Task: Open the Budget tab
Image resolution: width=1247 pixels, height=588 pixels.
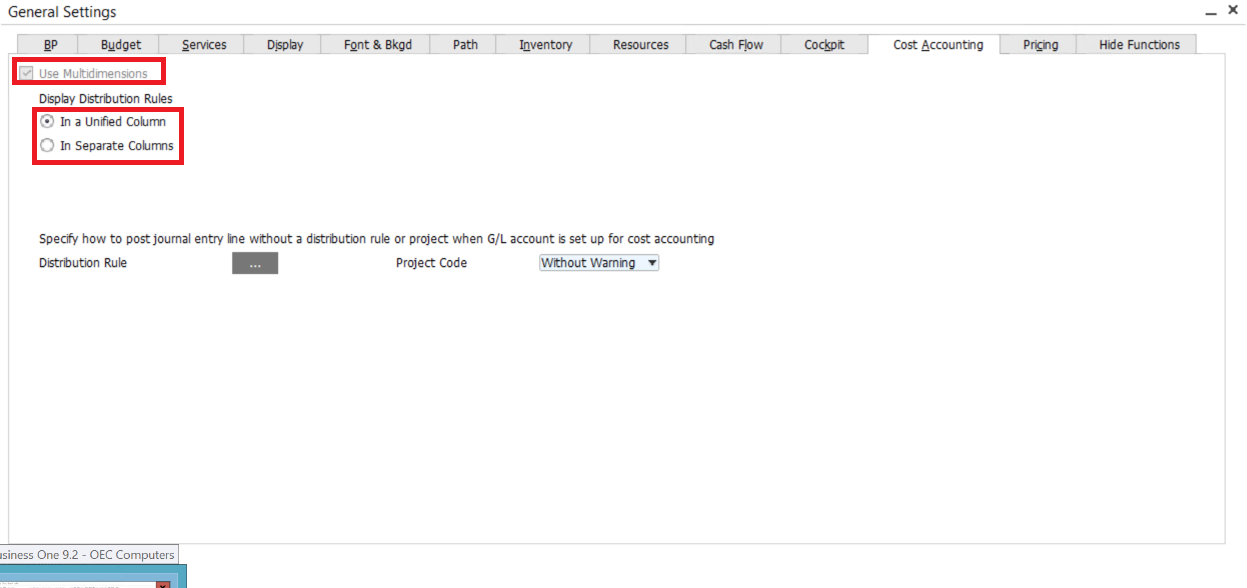Action: point(121,45)
